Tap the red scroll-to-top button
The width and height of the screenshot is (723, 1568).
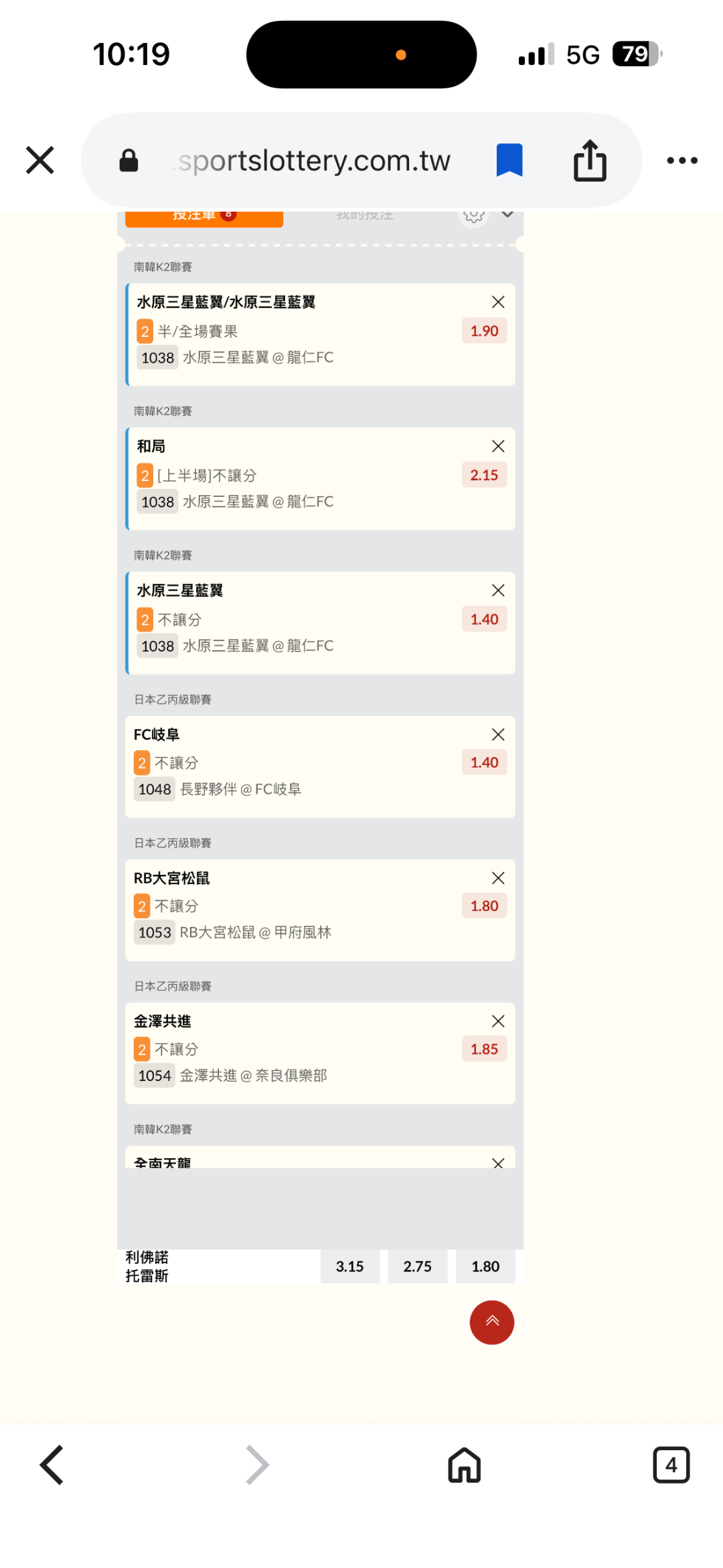coord(492,1322)
